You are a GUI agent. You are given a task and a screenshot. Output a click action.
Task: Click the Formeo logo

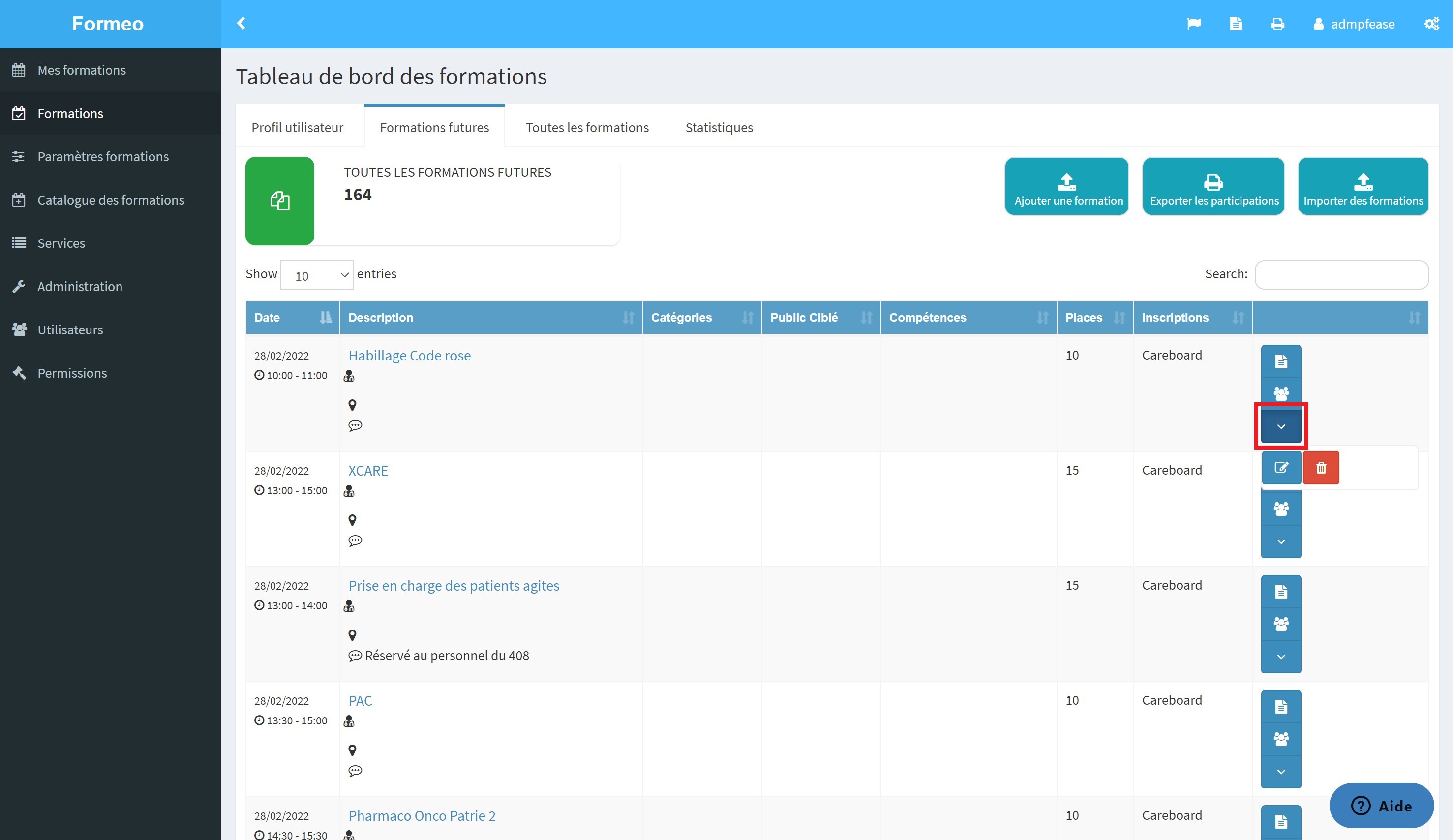pos(108,24)
